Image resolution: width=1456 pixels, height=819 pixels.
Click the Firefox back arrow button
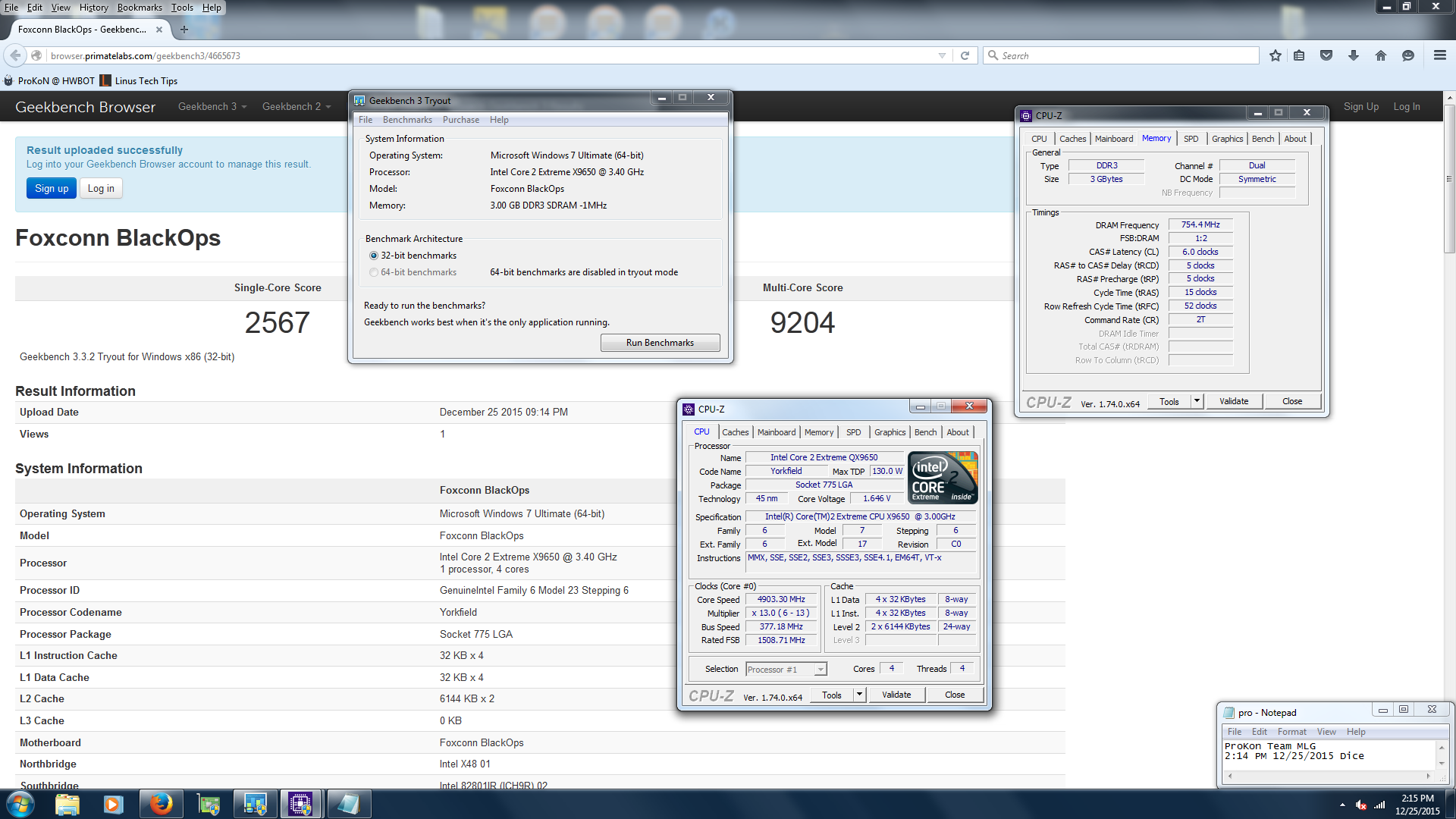pos(15,55)
